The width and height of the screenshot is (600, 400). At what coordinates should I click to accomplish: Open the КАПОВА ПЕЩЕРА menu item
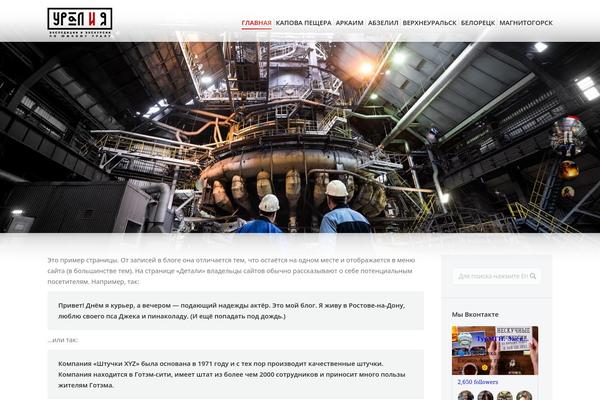point(303,23)
